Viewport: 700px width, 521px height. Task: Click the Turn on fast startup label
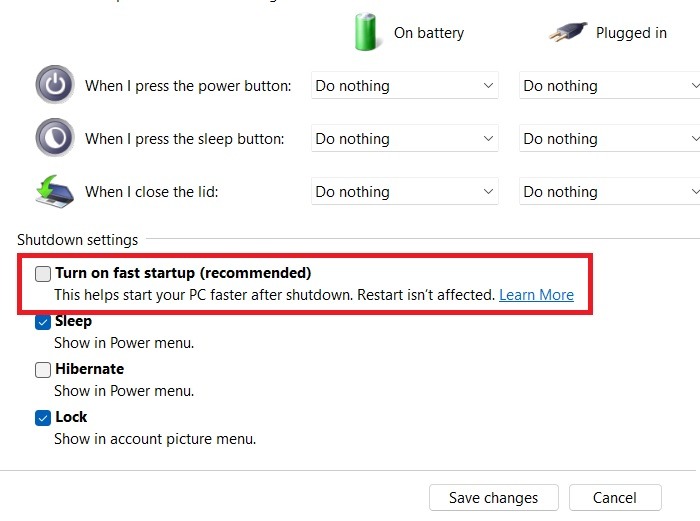pyautogui.click(x=183, y=273)
